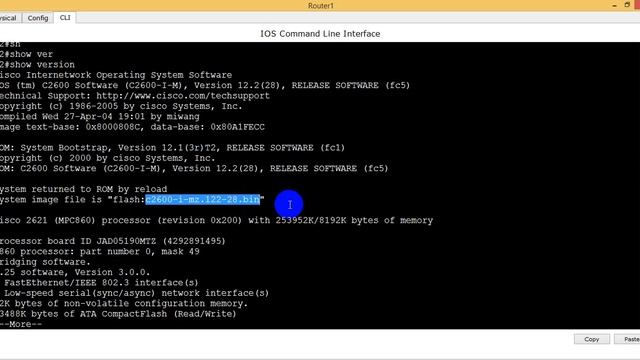Click the 'data-base: 0x80A1FECC' text

[x=207, y=127]
